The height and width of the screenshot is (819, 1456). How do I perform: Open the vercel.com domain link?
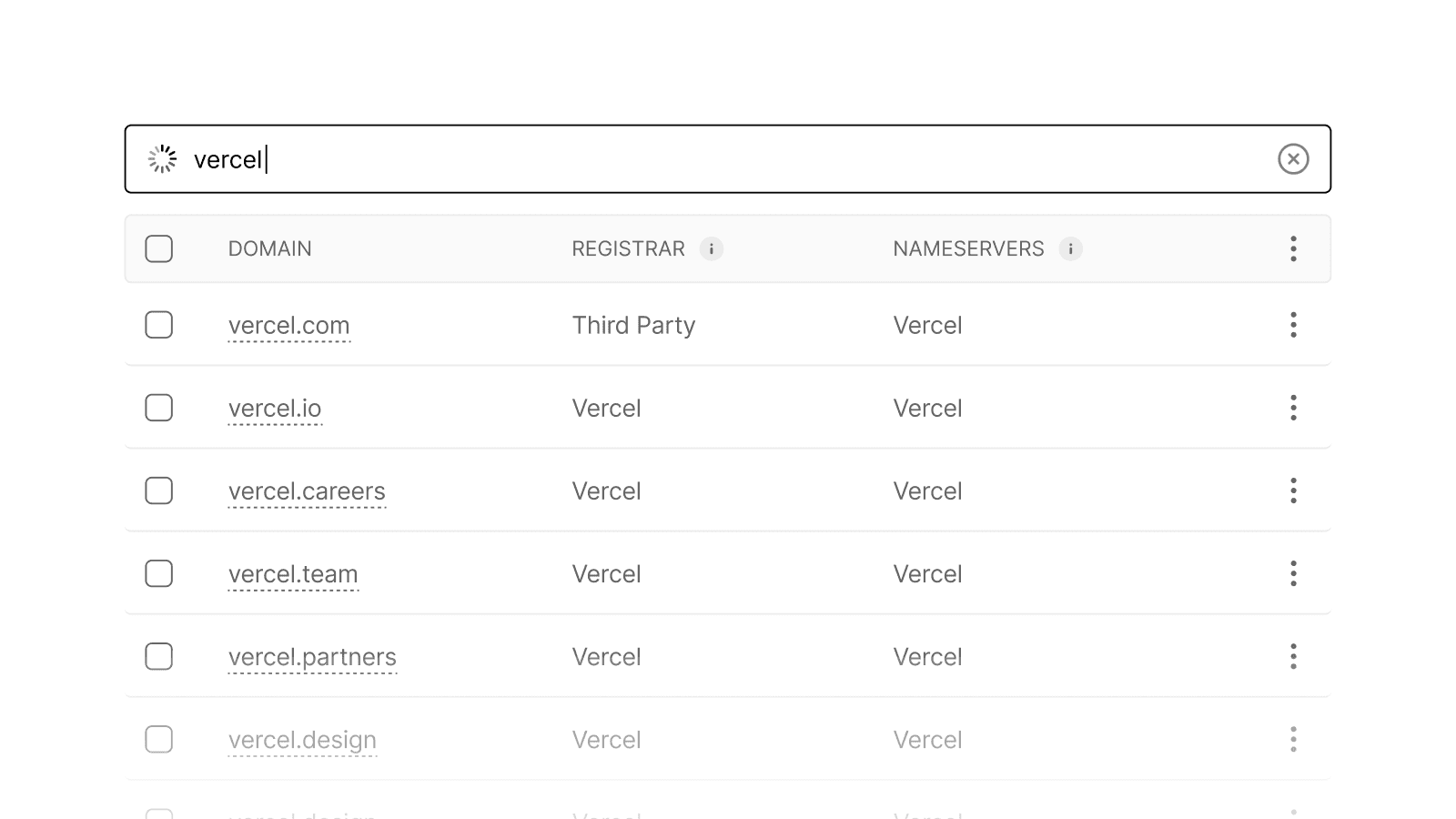click(x=289, y=325)
